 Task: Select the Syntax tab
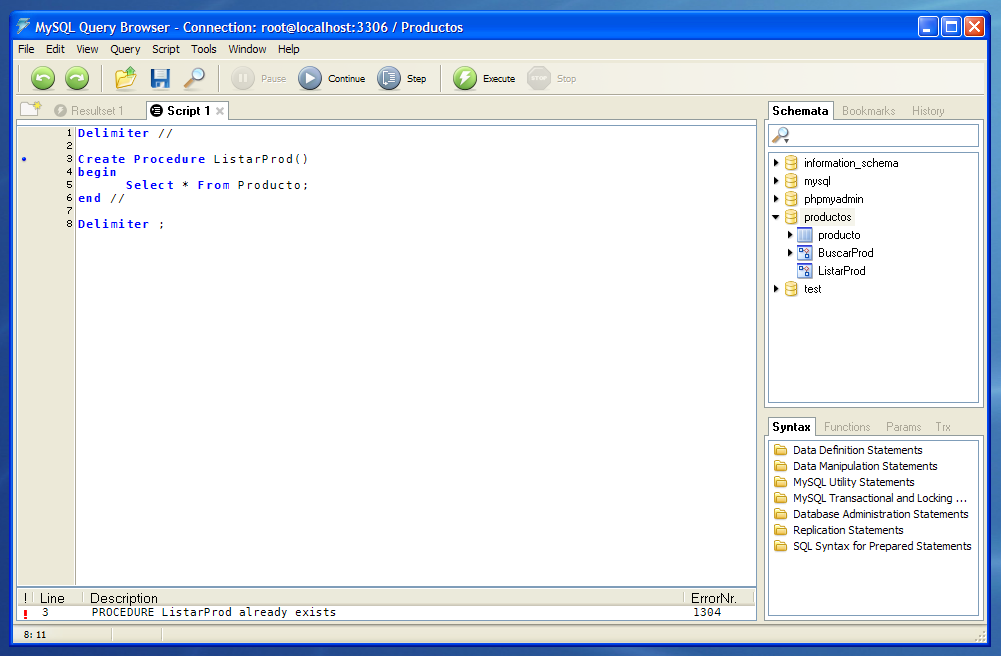click(791, 427)
